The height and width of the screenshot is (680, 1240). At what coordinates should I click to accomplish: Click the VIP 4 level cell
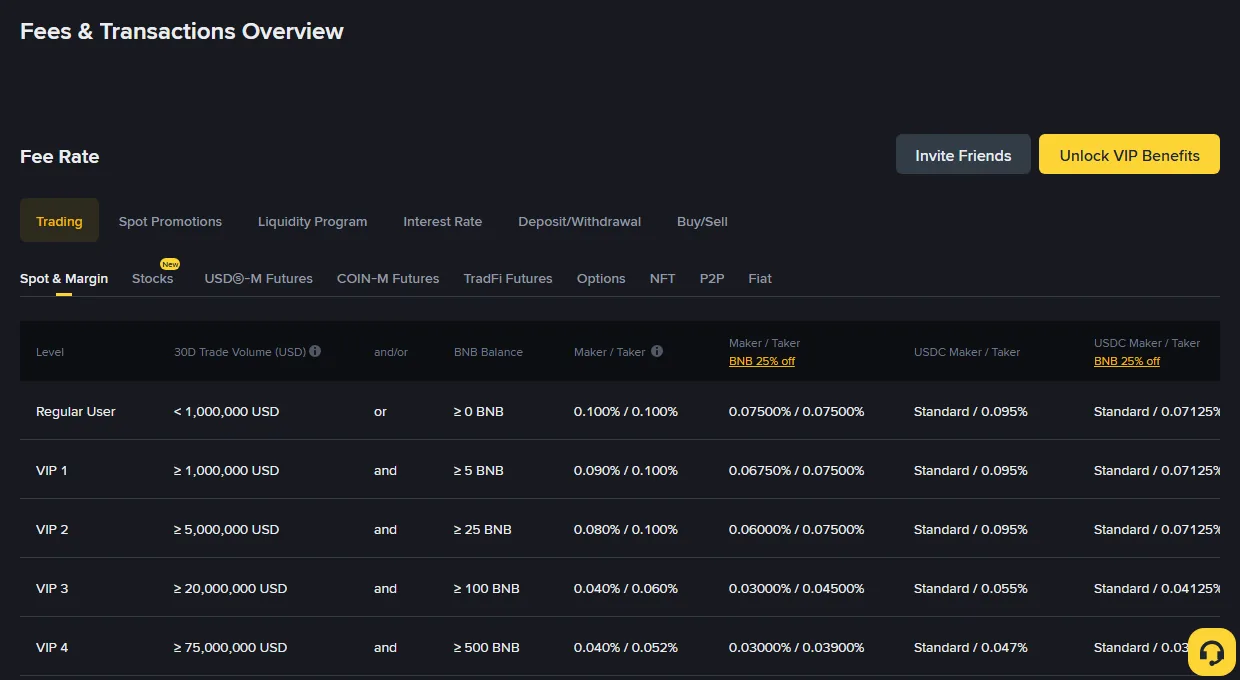(52, 647)
